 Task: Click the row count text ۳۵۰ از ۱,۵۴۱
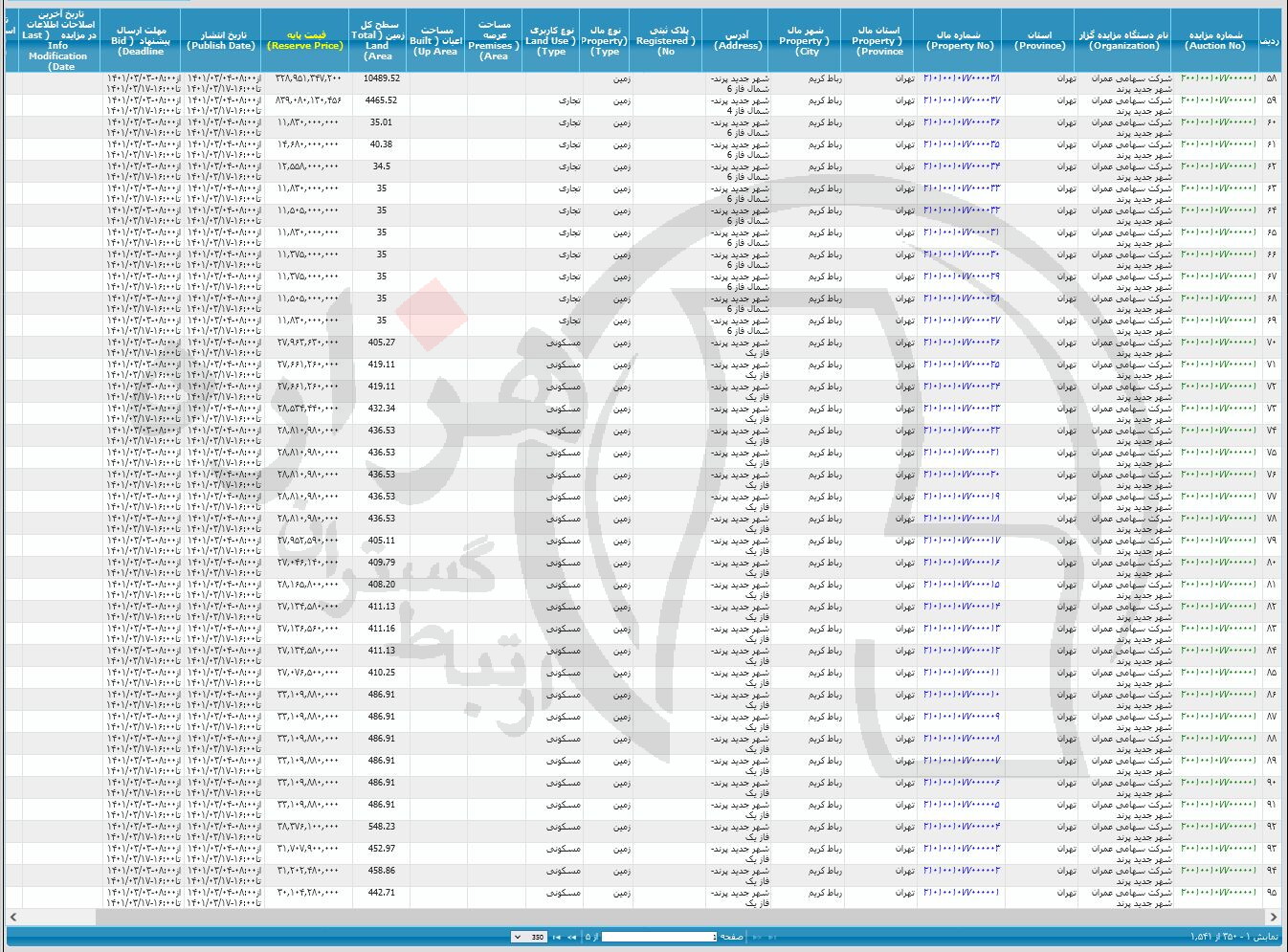(1215, 938)
